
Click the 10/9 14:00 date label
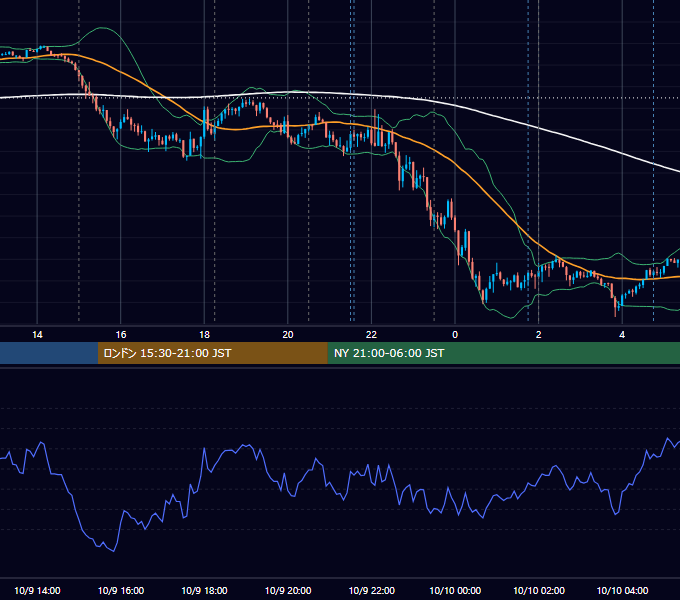(x=37, y=590)
